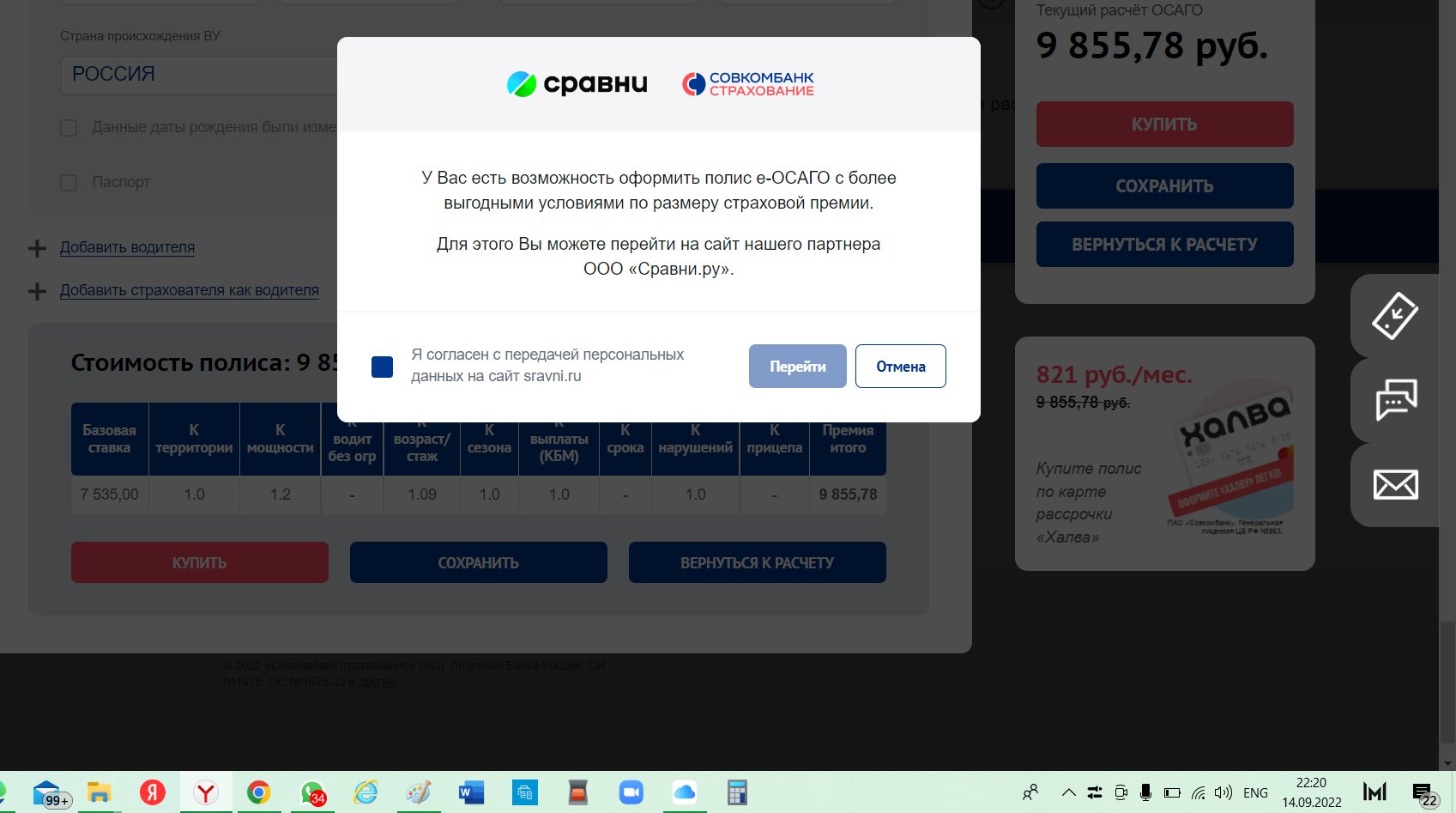Open Добавить страхователя как водителя link
1456x813 pixels.
coord(190,290)
